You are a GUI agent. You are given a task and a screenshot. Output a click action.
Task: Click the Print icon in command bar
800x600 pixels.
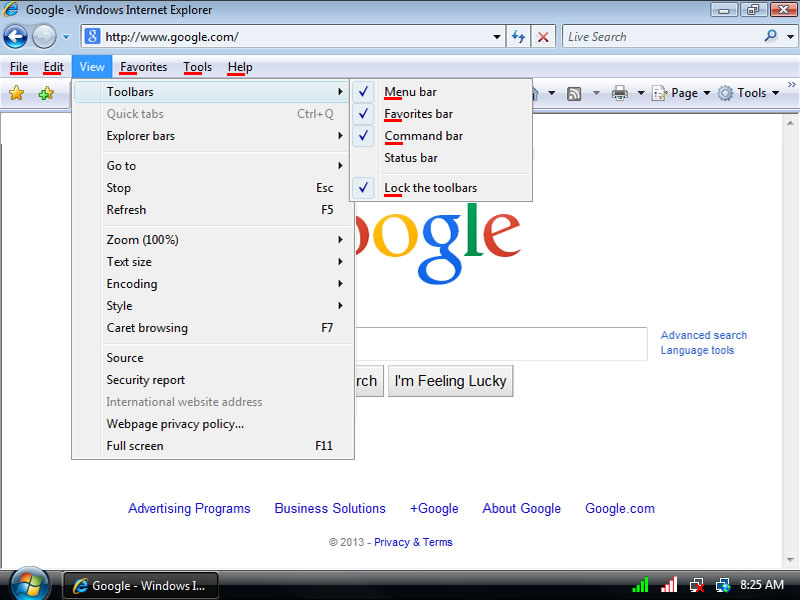pos(619,93)
